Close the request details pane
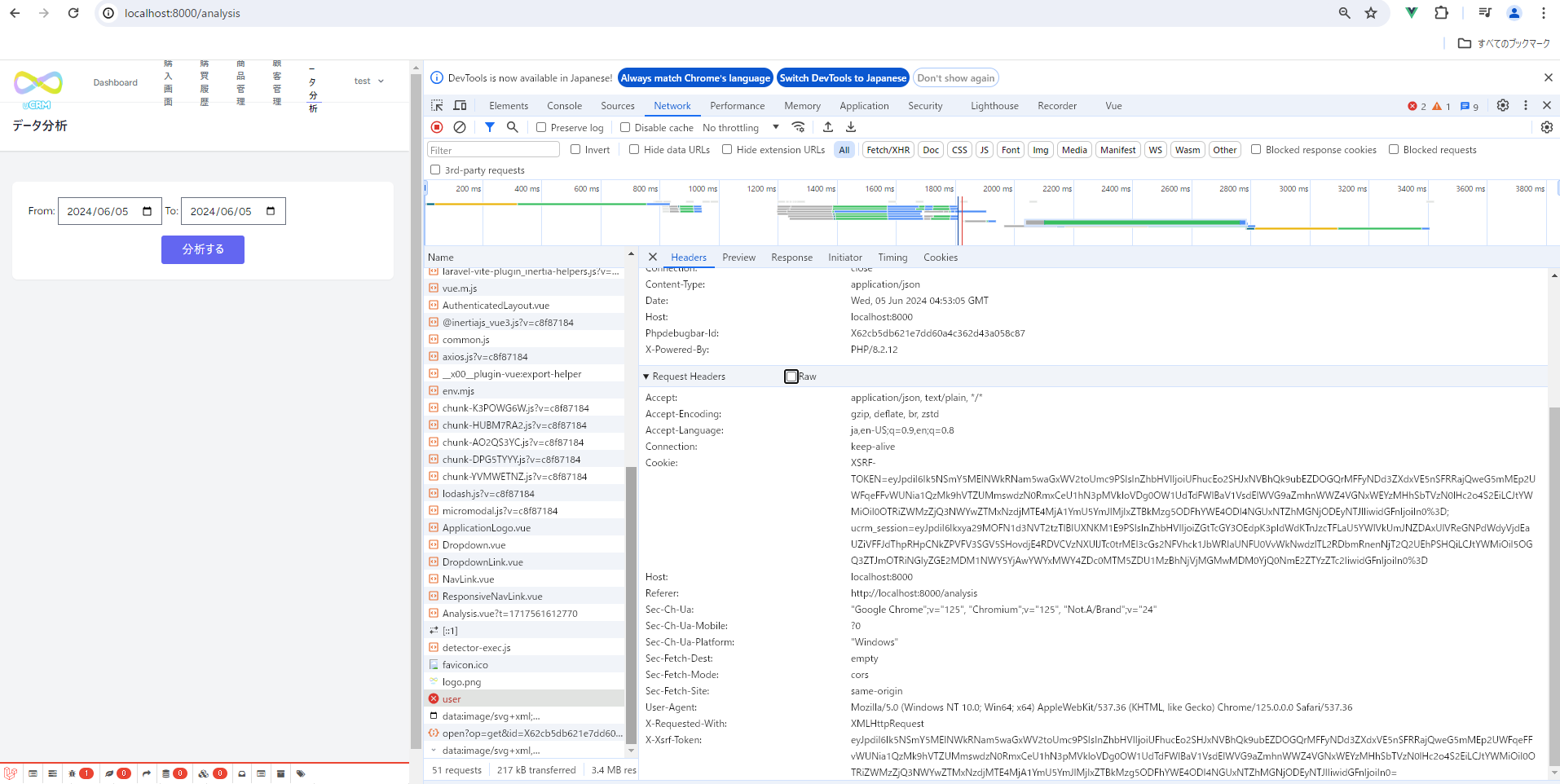 653,257
